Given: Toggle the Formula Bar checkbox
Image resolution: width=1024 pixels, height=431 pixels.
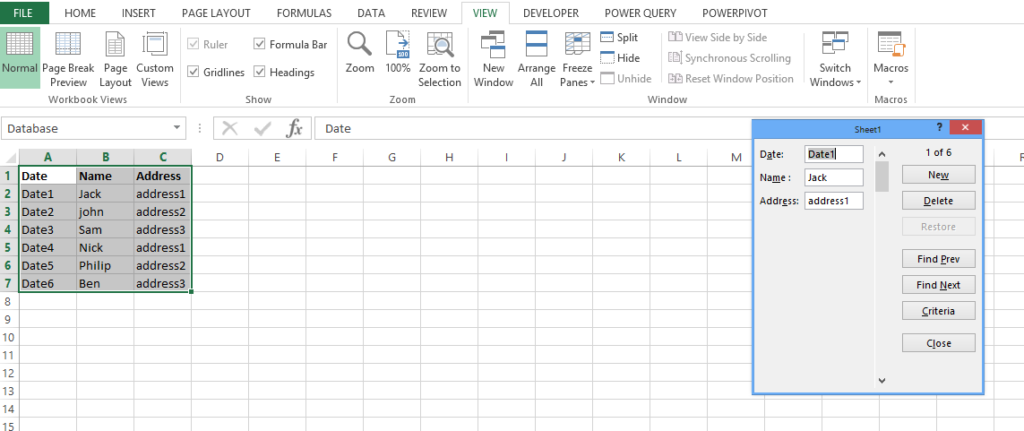Looking at the screenshot, I should click(x=259, y=44).
